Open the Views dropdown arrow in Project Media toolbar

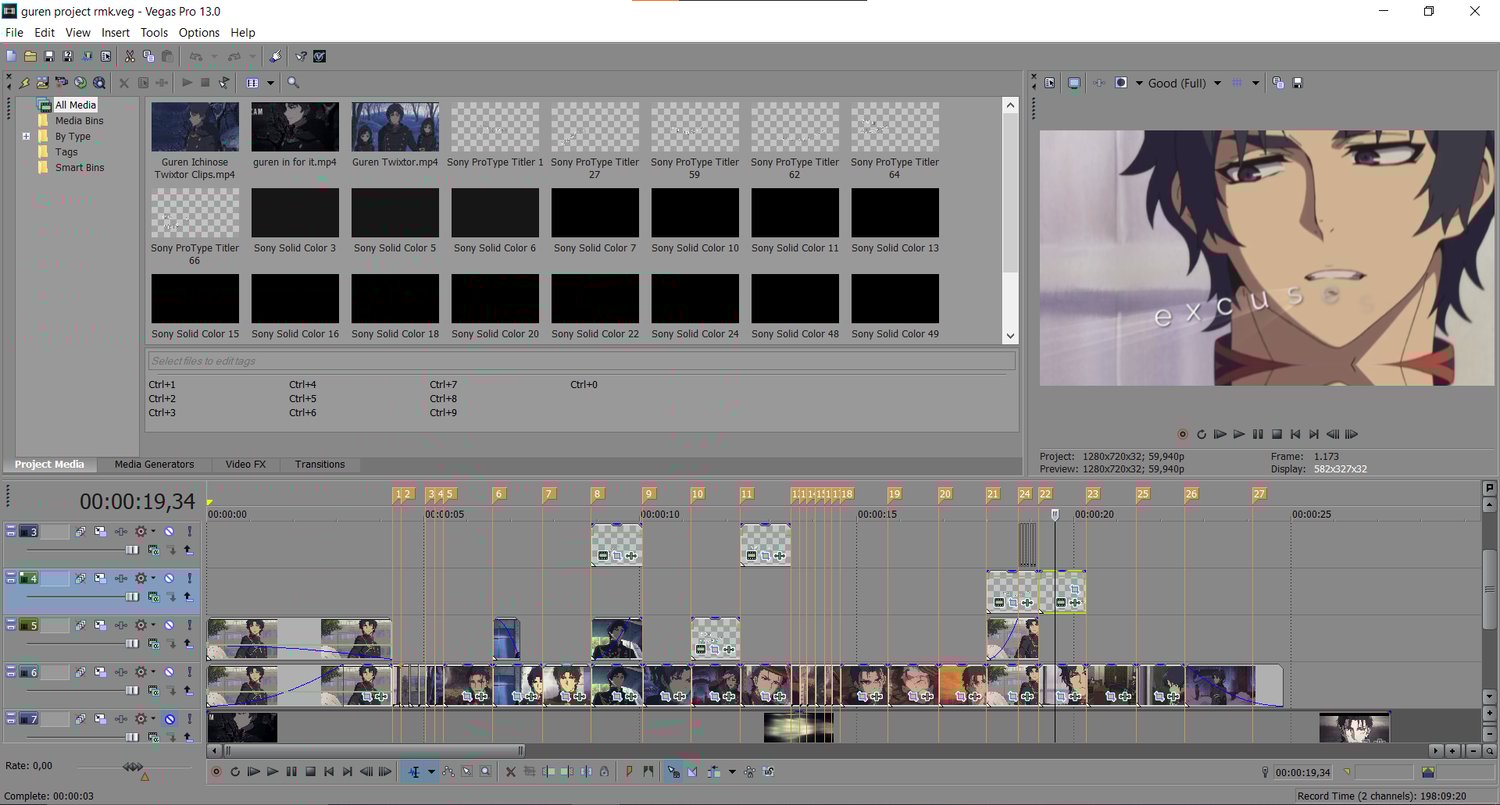270,82
